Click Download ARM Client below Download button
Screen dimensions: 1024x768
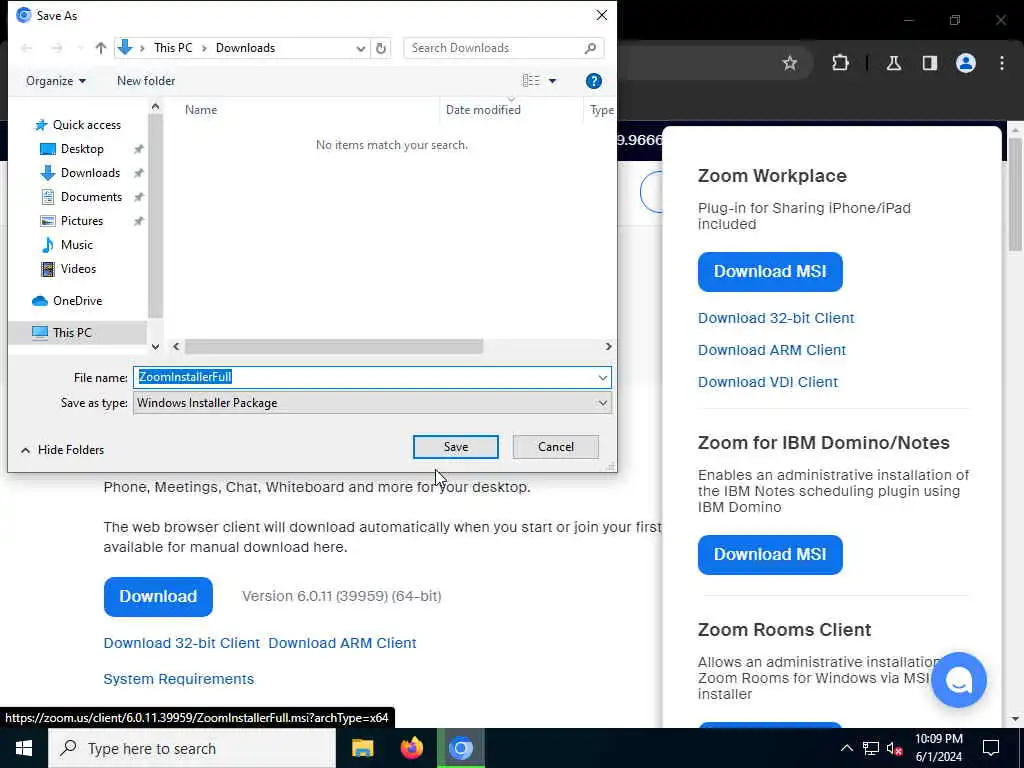point(342,643)
